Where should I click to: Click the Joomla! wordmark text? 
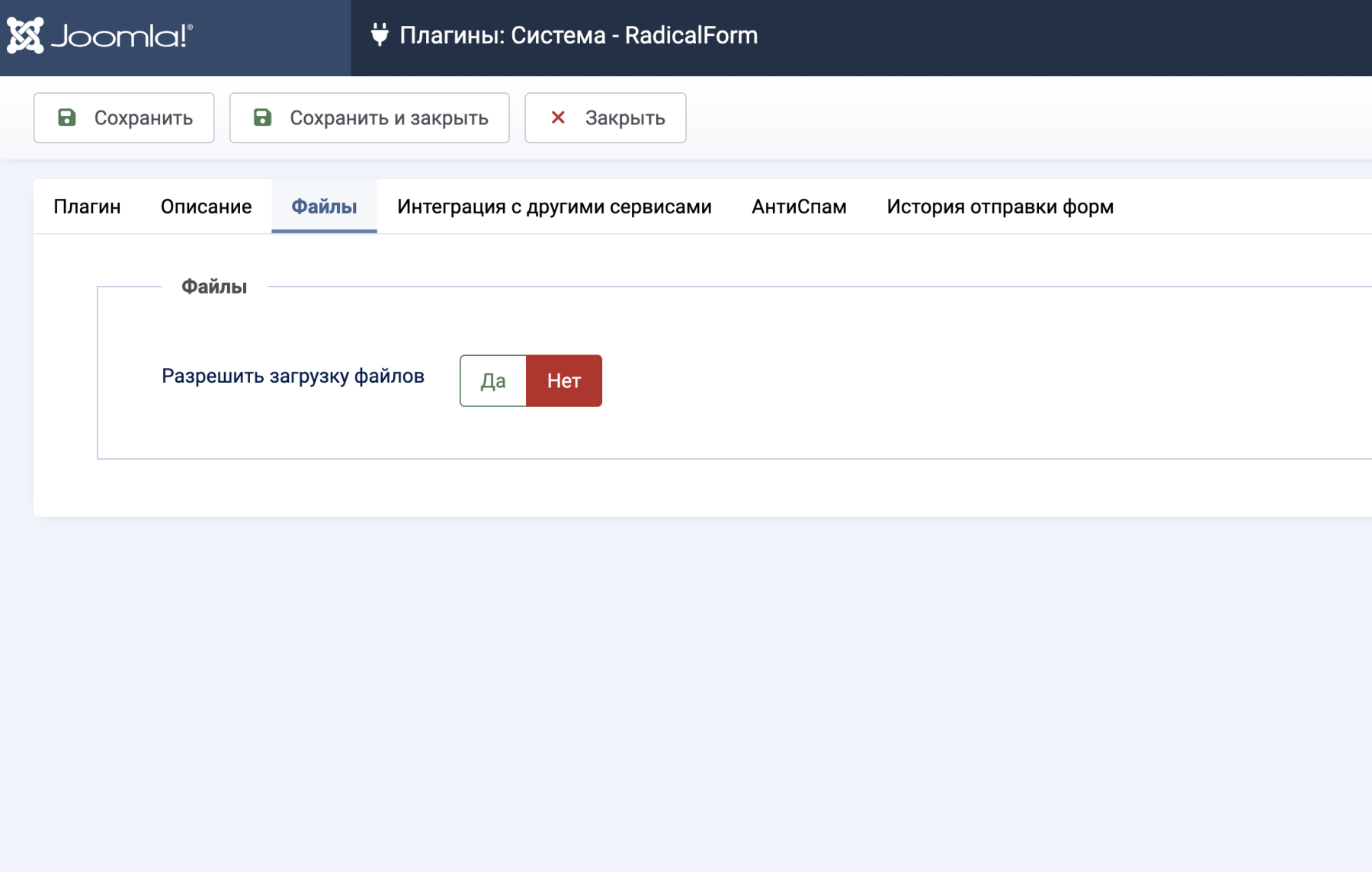click(122, 36)
